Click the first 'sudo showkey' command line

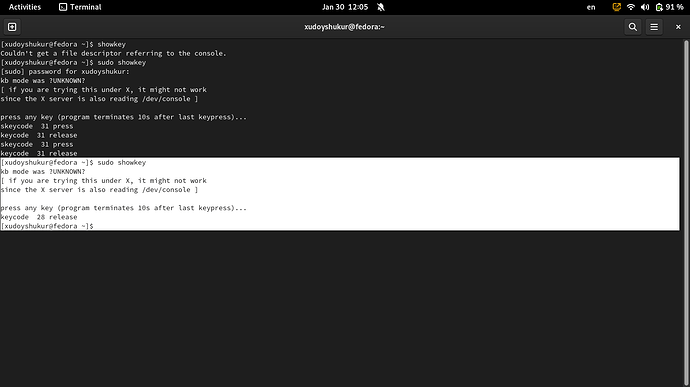73,63
